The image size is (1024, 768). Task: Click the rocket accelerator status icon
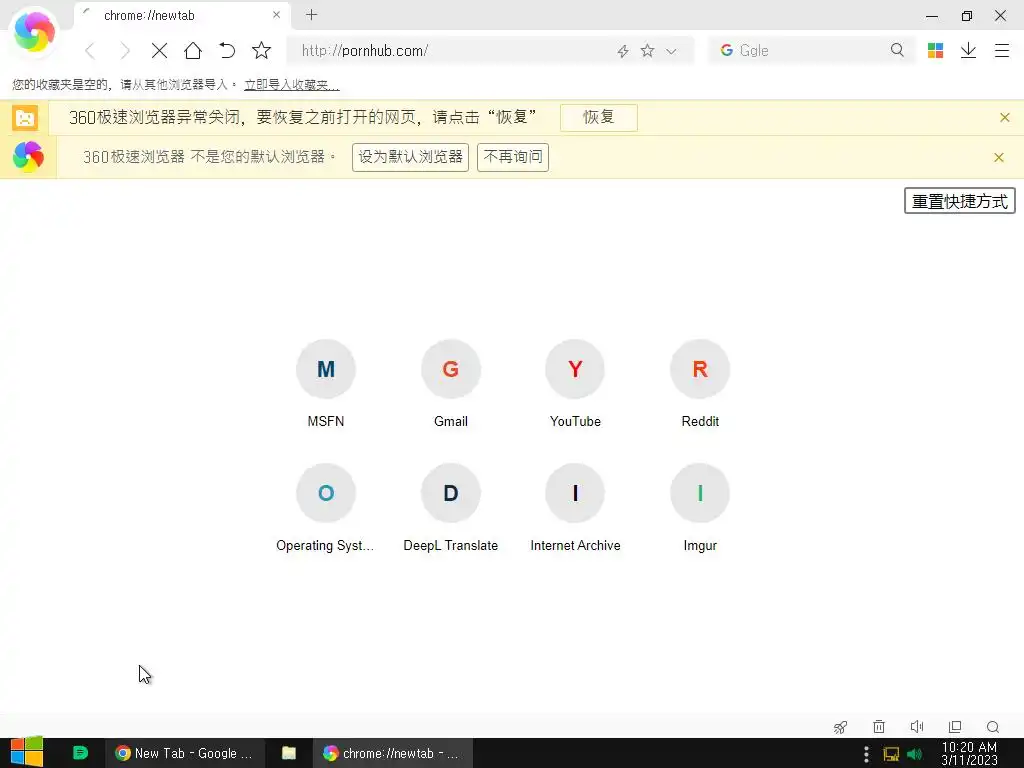(840, 727)
